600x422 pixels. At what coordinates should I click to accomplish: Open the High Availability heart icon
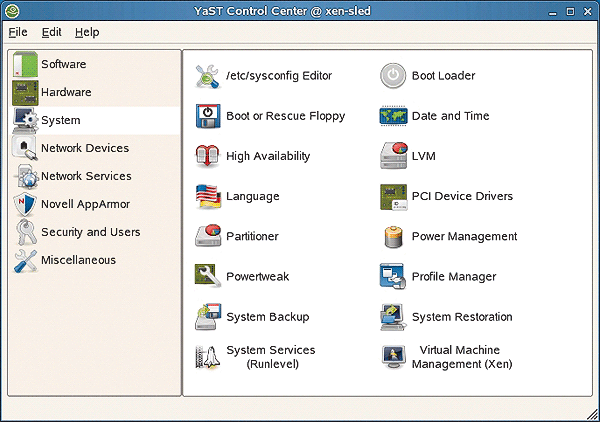pyautogui.click(x=207, y=156)
